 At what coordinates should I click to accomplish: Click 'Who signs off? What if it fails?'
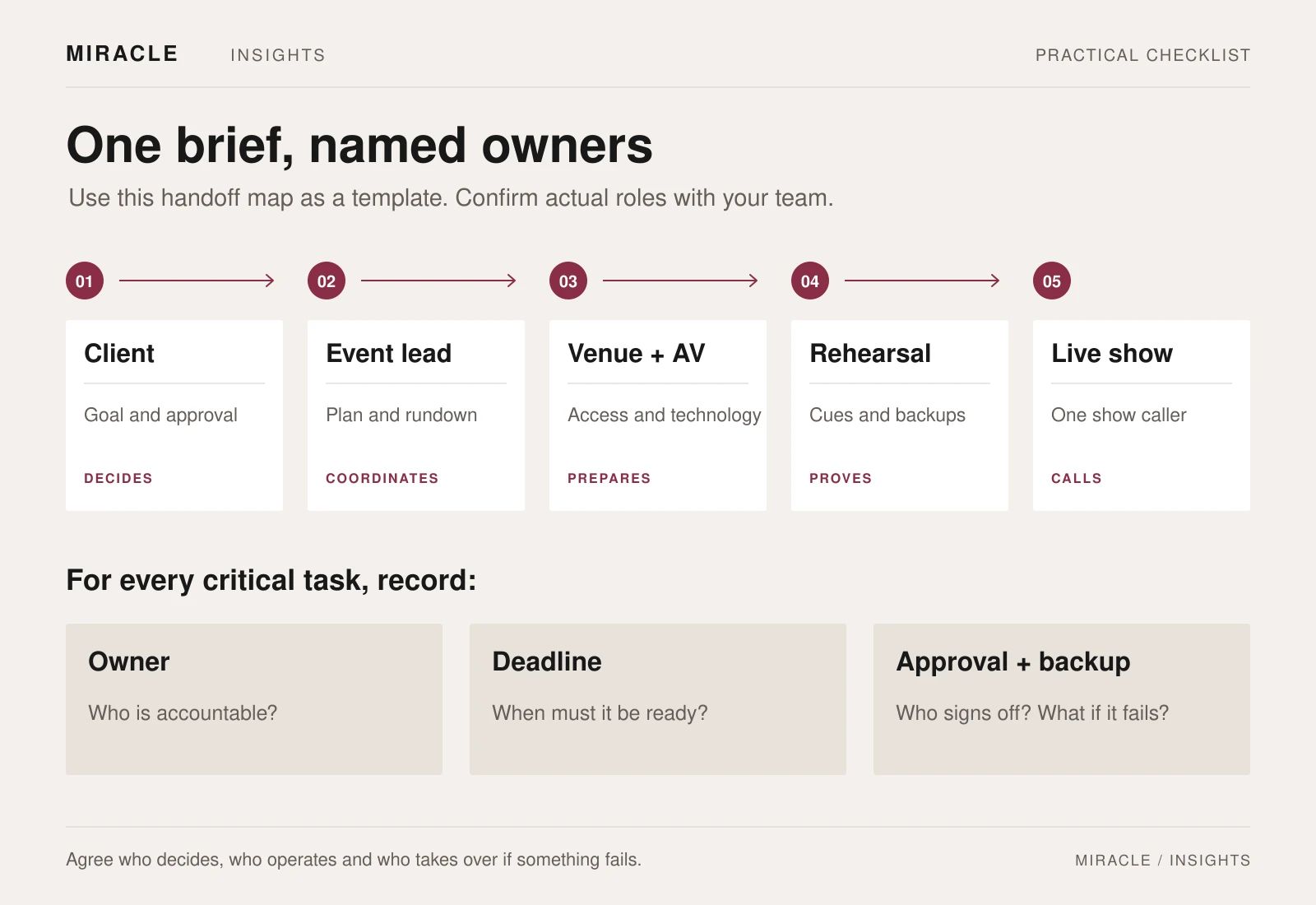tap(1032, 713)
